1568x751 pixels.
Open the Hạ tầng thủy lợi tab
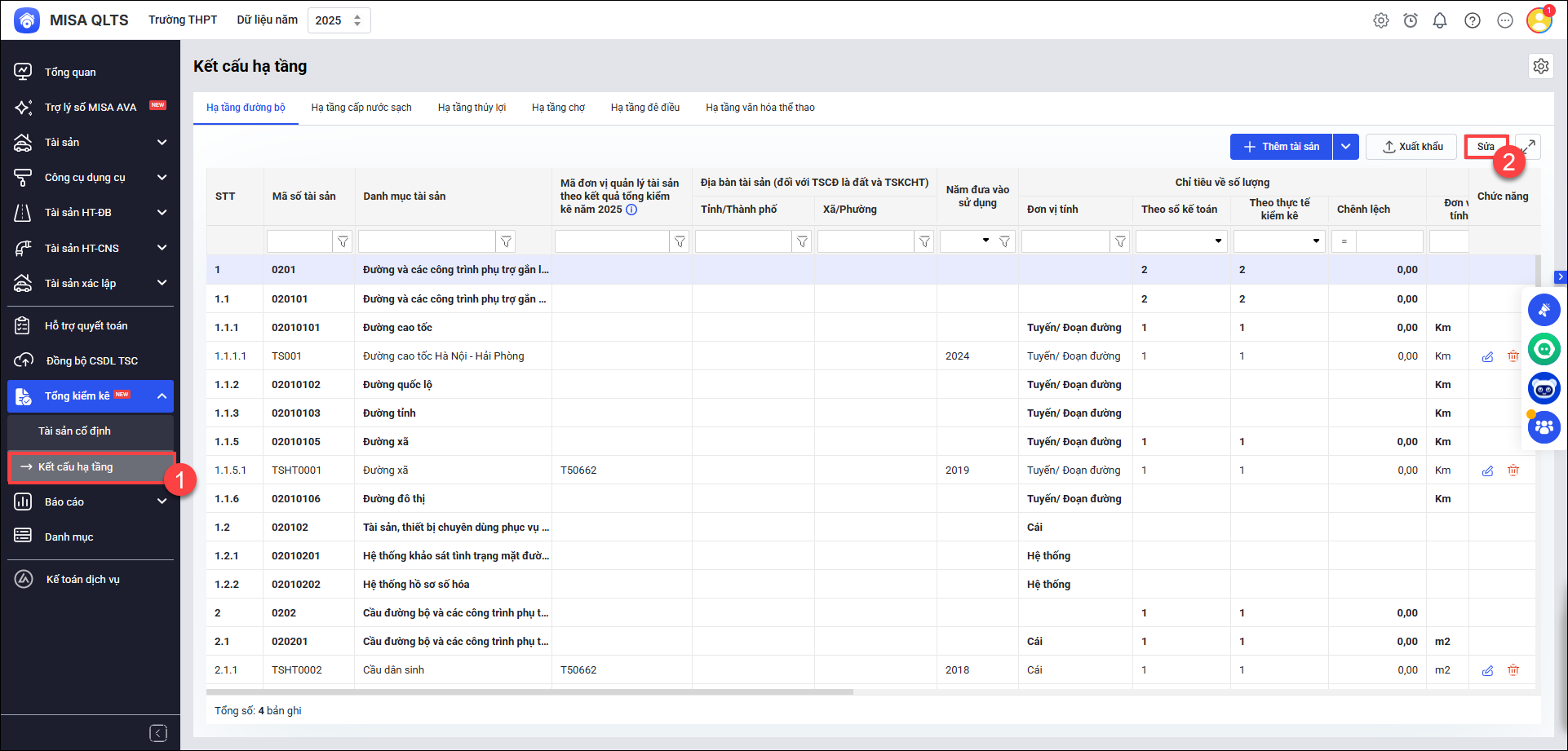pyautogui.click(x=472, y=108)
